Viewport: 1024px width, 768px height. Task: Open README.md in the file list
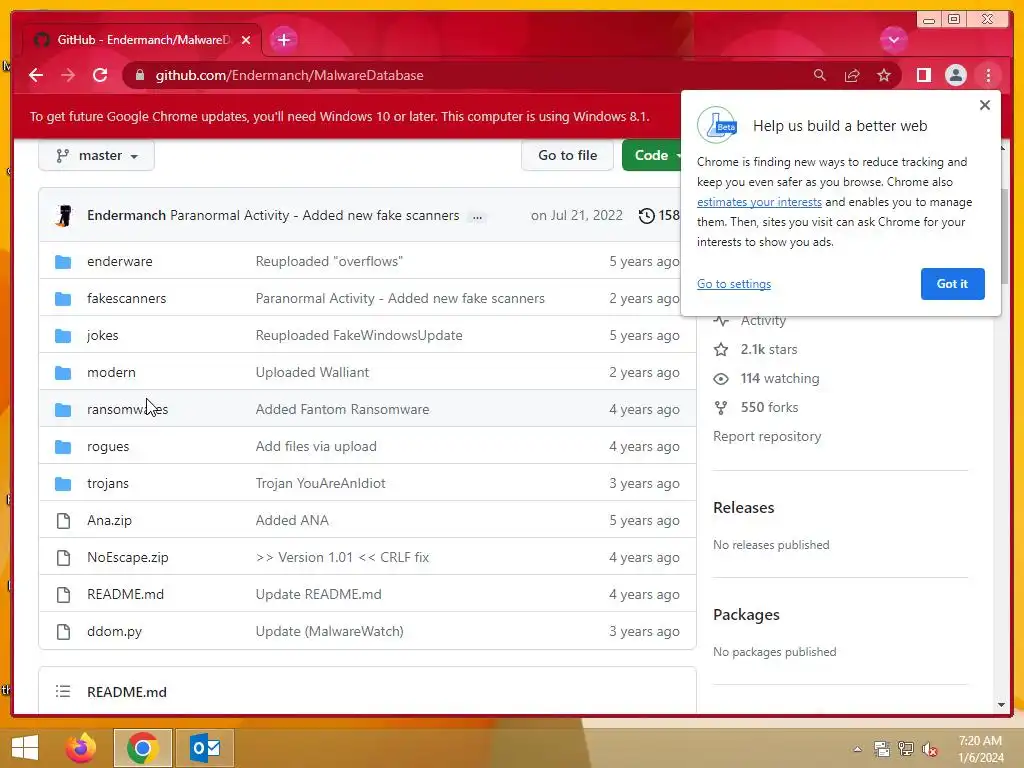coord(125,594)
